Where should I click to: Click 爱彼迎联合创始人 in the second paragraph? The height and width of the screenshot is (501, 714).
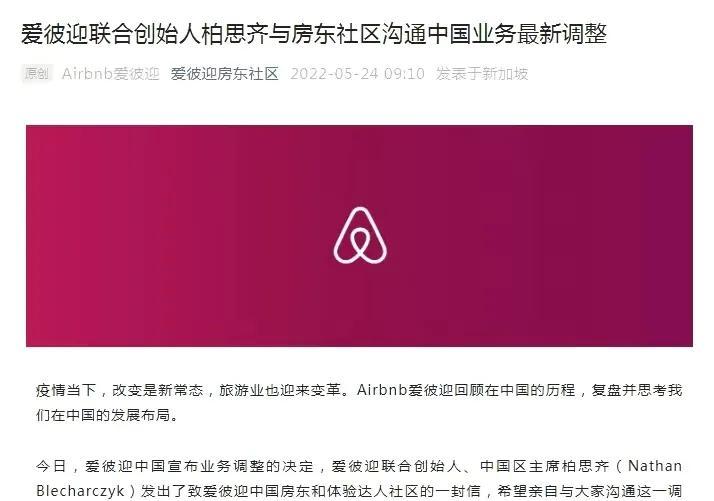coord(396,466)
